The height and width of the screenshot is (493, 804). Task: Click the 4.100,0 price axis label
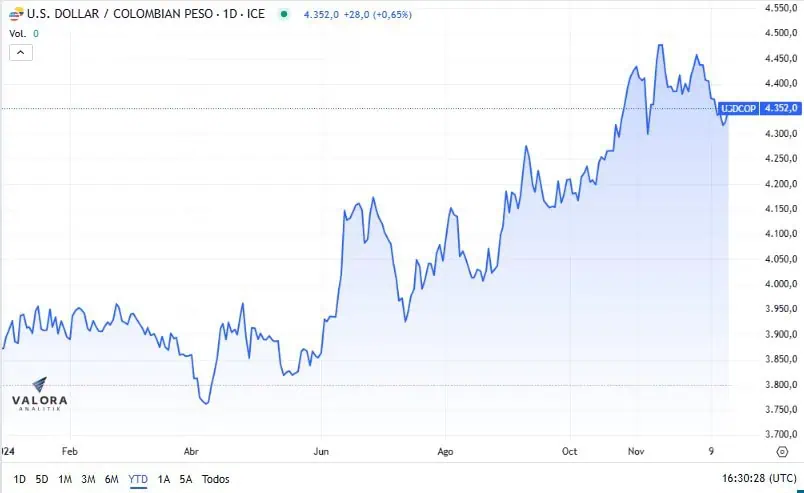click(781, 234)
